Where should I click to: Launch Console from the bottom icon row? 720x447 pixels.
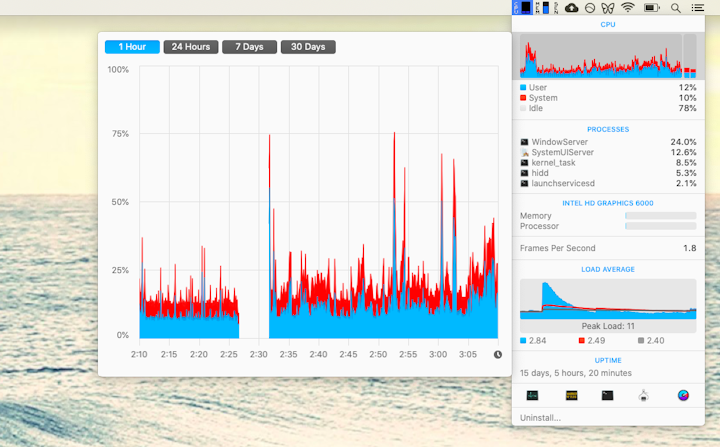click(571, 395)
